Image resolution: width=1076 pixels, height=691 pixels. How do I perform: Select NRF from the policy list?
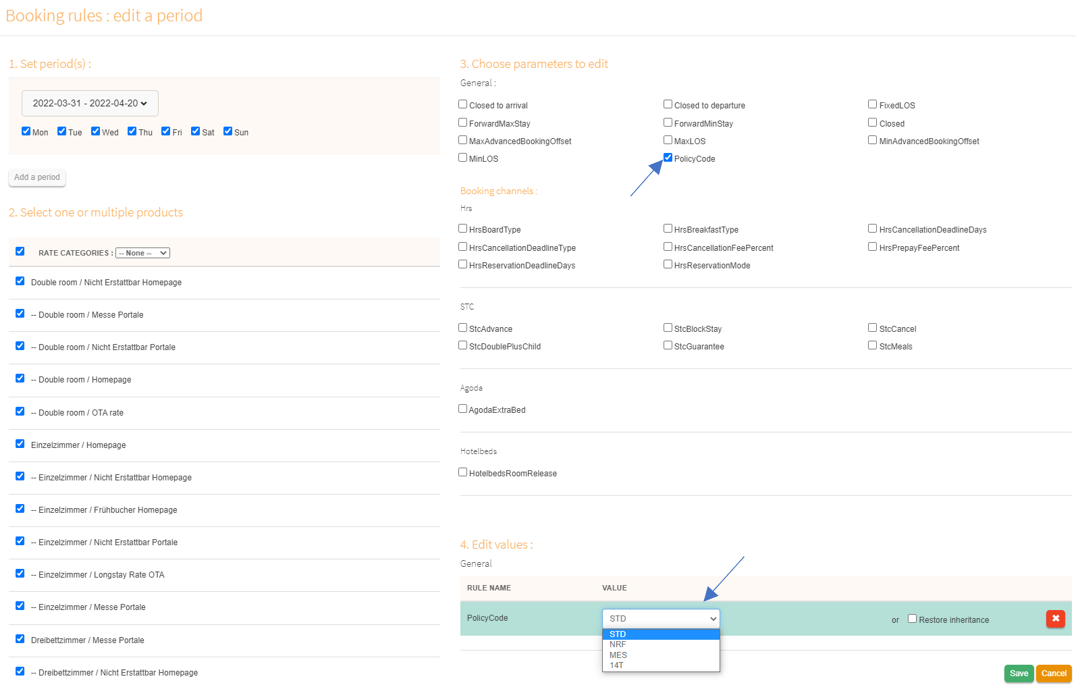pyautogui.click(x=618, y=645)
